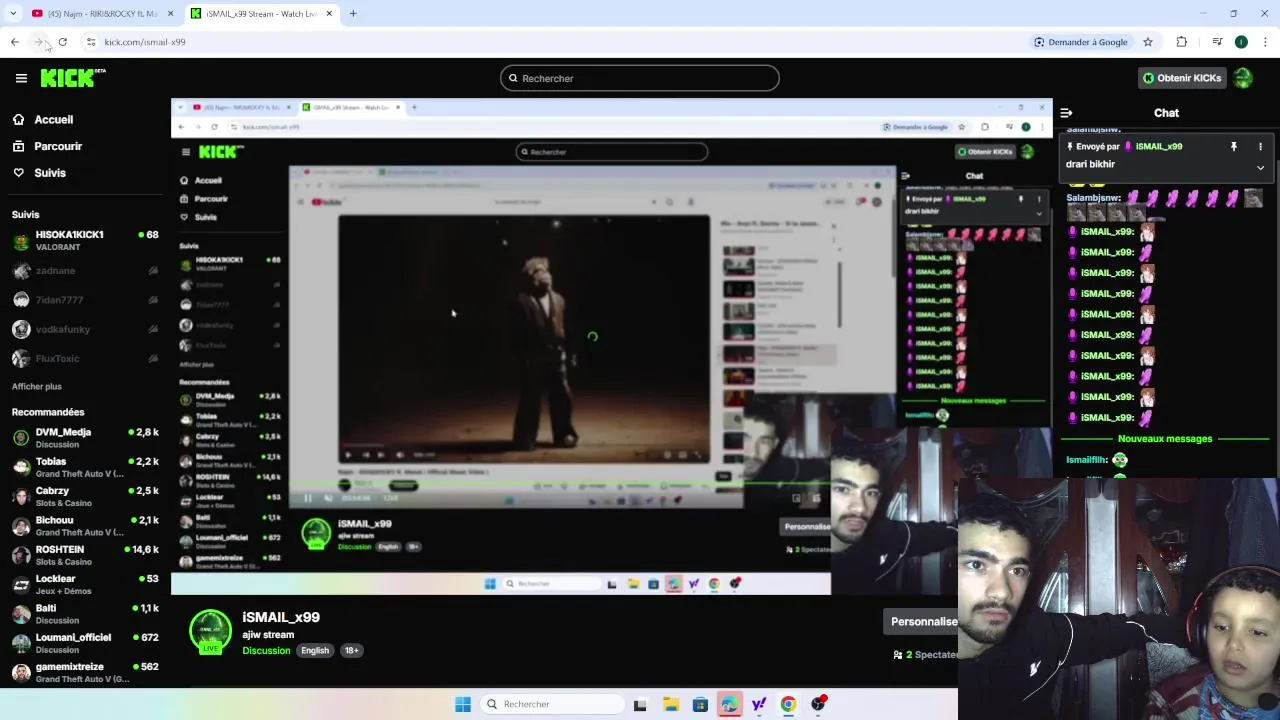Open the FluxToxic channel

click(x=85, y=358)
